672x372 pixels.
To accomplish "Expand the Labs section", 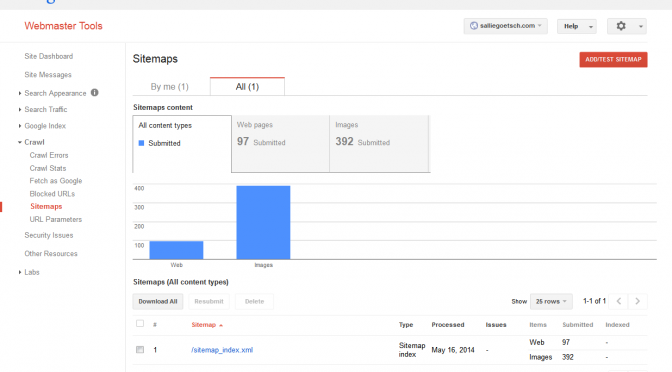I will (x=20, y=272).
